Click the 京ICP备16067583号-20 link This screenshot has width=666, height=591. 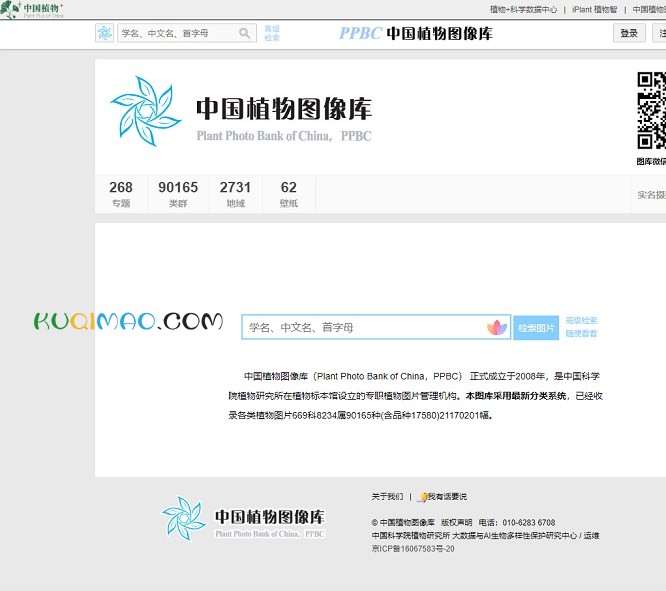point(413,549)
